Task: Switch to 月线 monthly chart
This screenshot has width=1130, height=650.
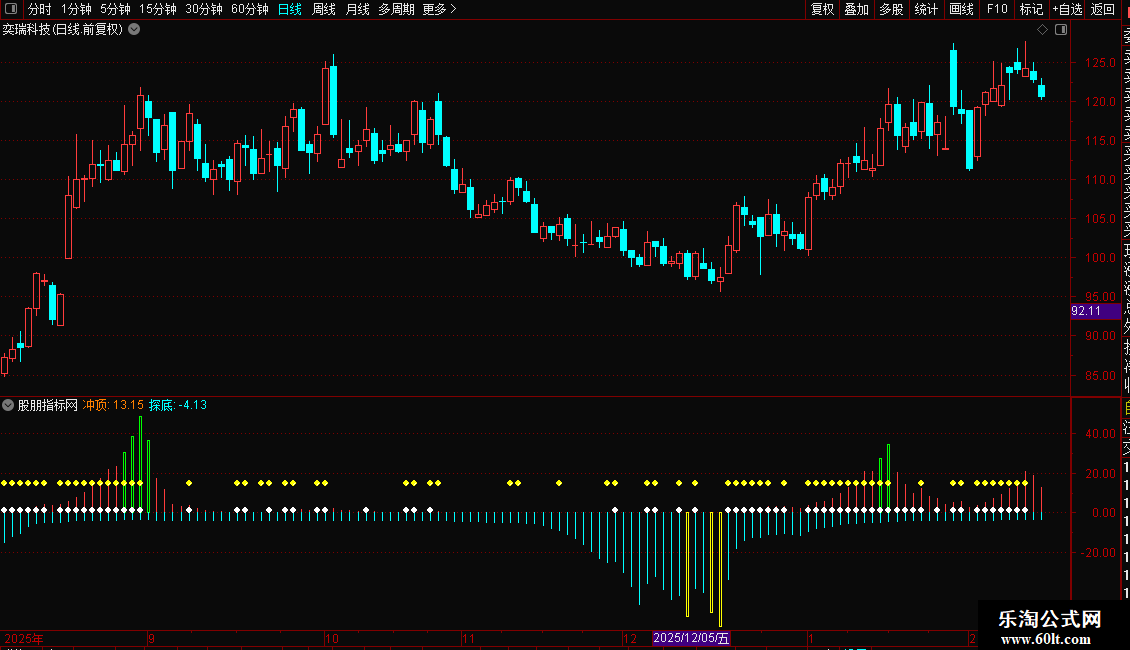Action: (x=357, y=9)
